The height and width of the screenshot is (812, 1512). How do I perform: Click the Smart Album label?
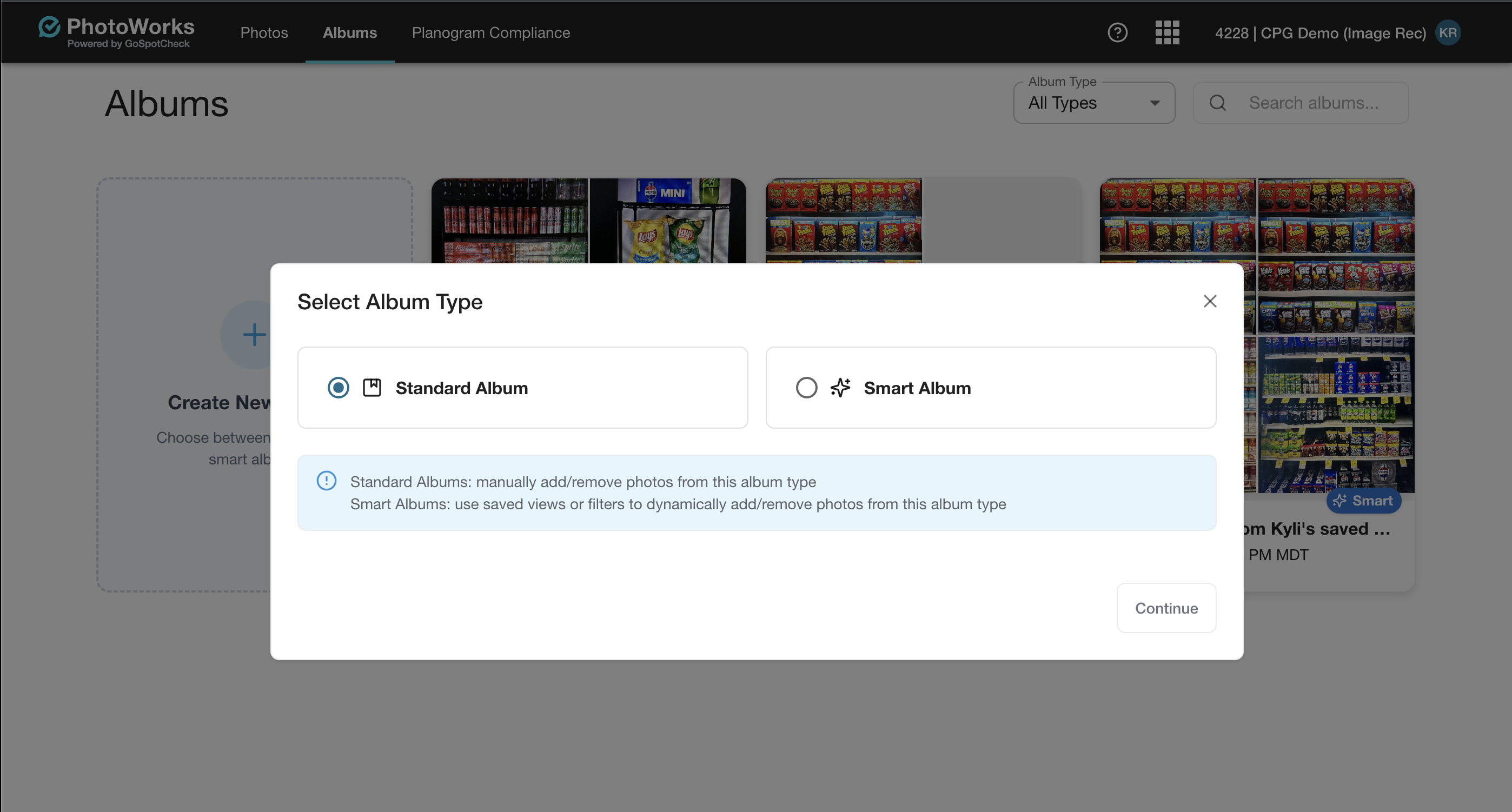tap(917, 388)
